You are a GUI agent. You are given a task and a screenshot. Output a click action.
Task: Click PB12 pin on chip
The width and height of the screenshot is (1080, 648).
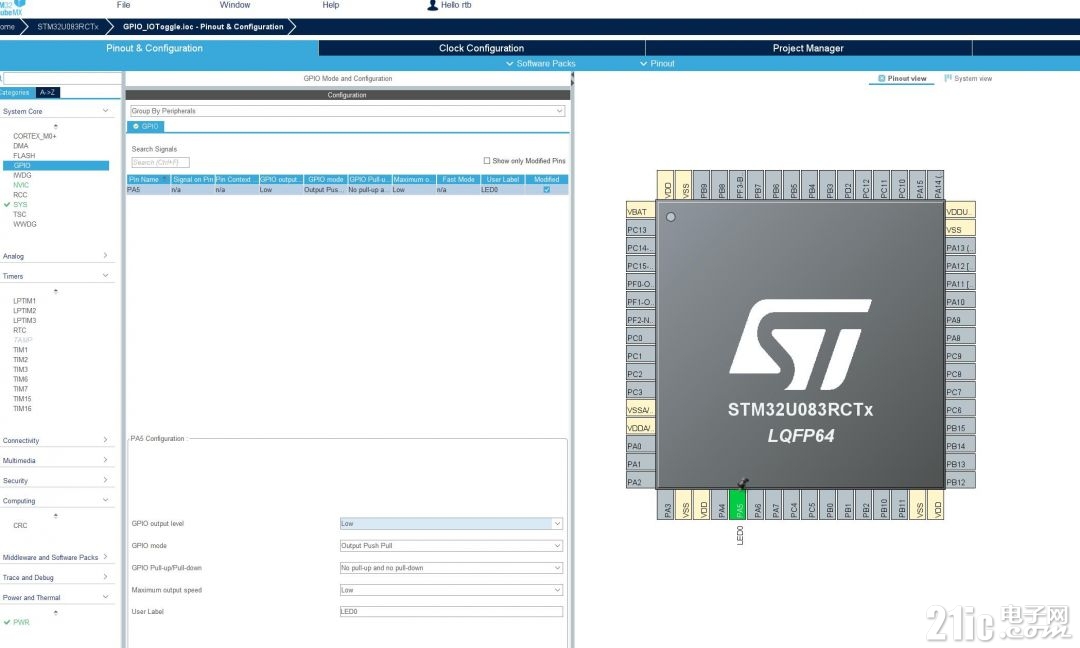961,482
